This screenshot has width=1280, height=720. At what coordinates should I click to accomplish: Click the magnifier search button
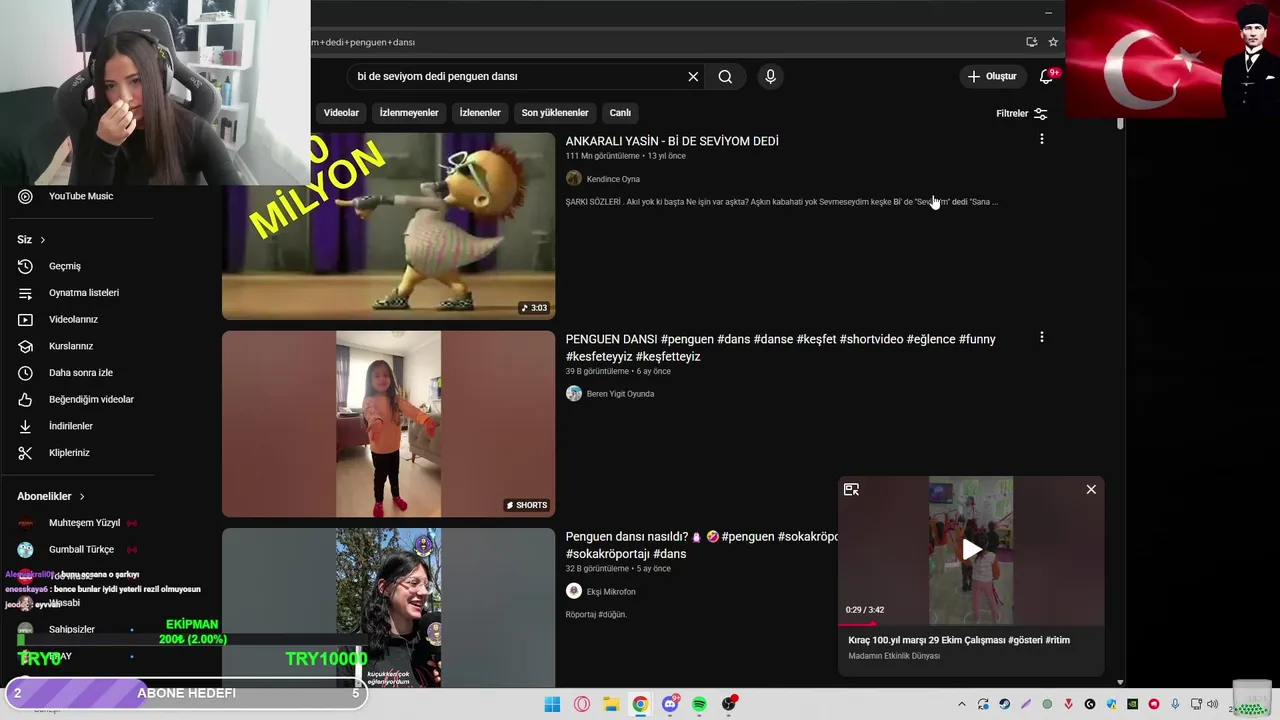click(725, 76)
